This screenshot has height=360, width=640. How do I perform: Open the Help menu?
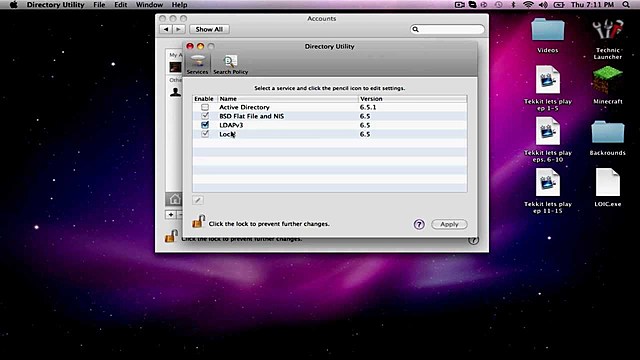click(179, 5)
